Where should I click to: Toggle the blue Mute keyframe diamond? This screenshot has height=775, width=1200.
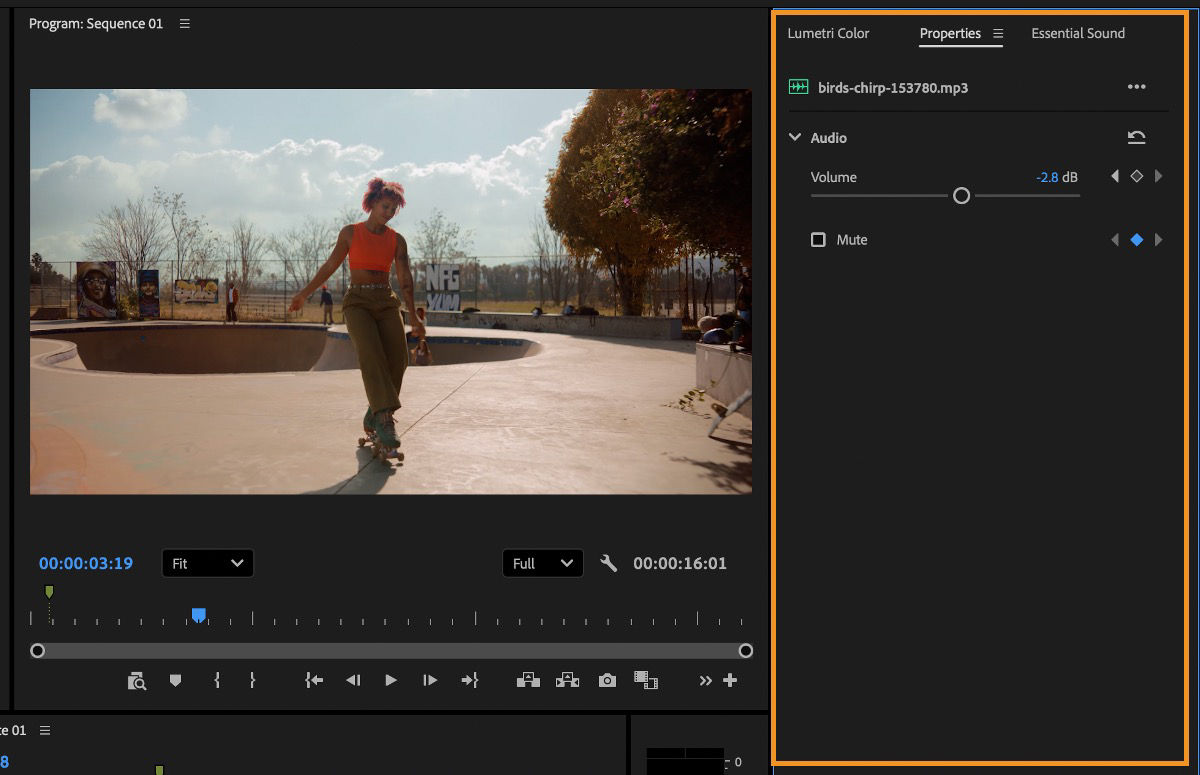click(x=1136, y=240)
